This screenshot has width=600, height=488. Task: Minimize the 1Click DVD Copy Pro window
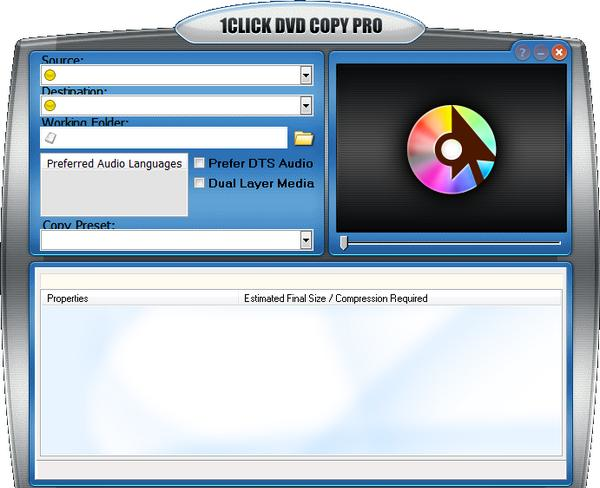[x=541, y=52]
